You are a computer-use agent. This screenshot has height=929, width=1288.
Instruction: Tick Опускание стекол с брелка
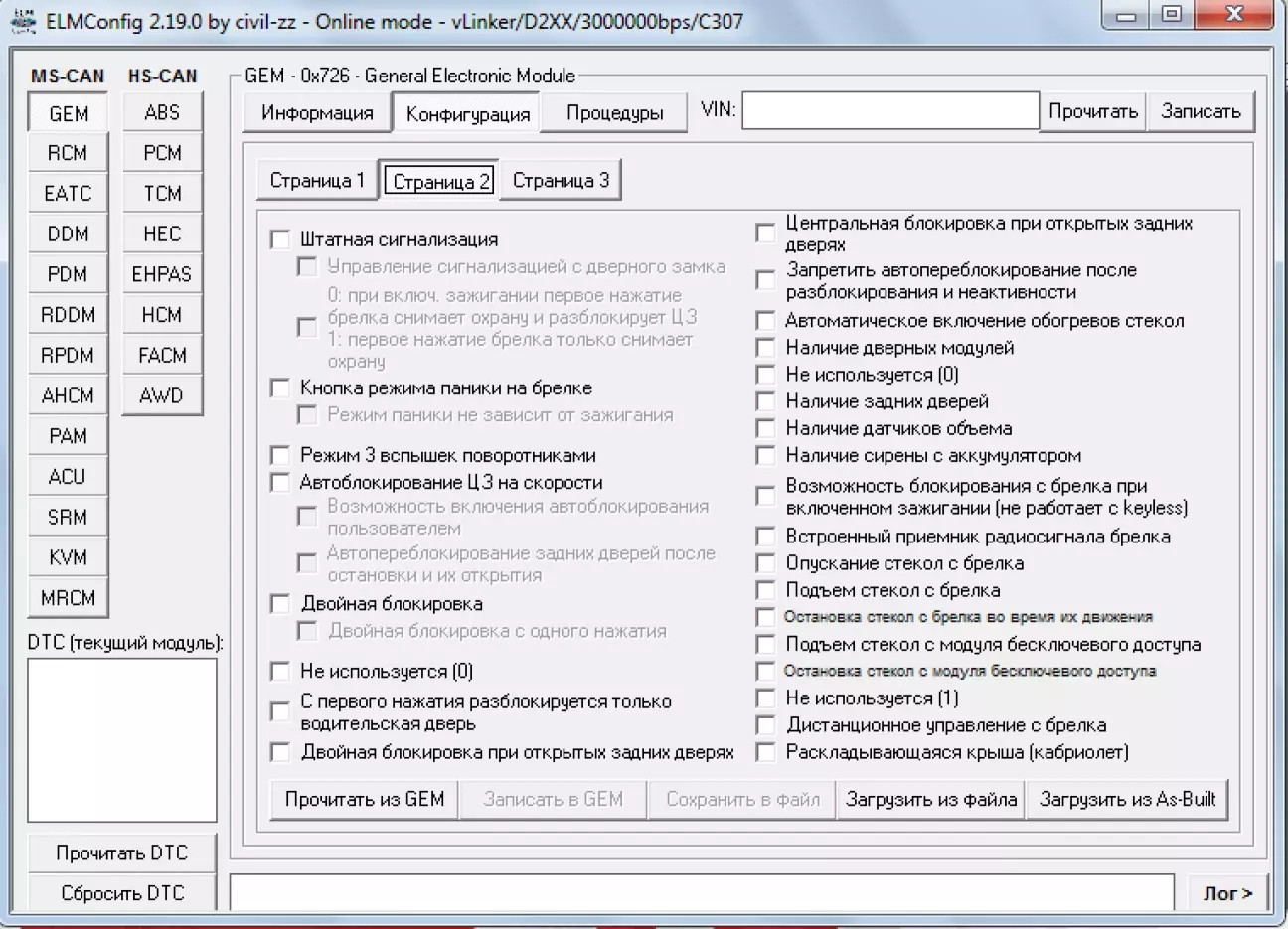coord(765,563)
